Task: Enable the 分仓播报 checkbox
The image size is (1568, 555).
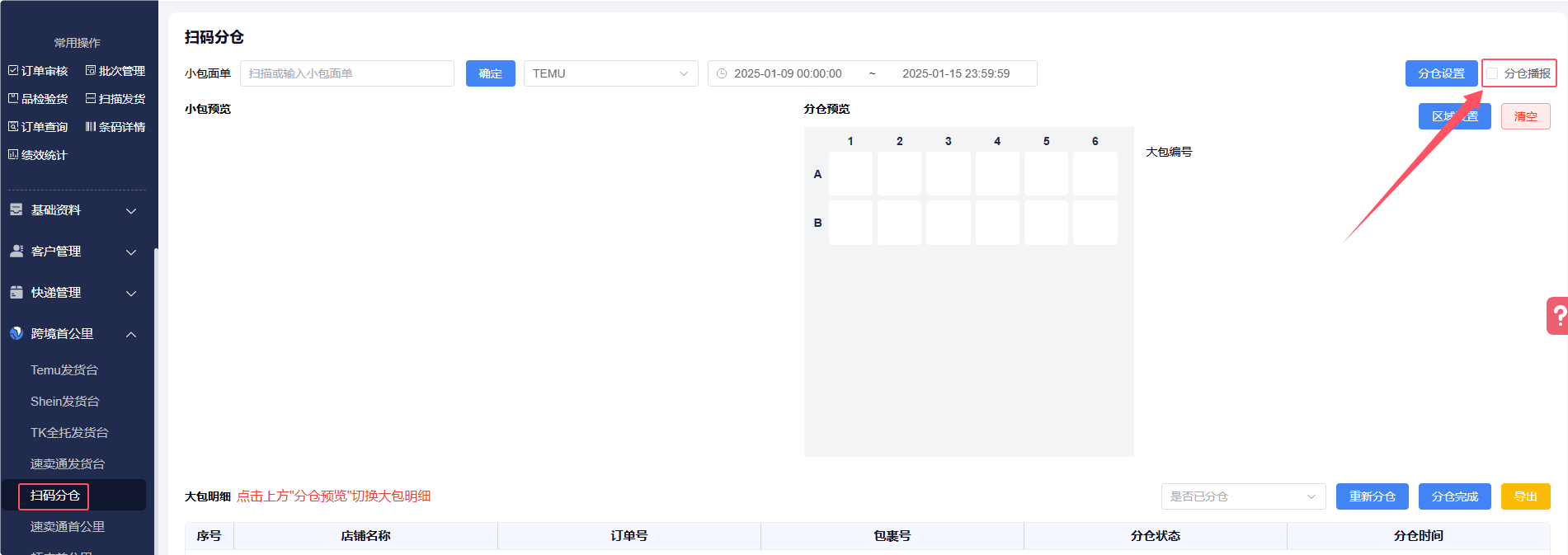Action: coord(1492,73)
